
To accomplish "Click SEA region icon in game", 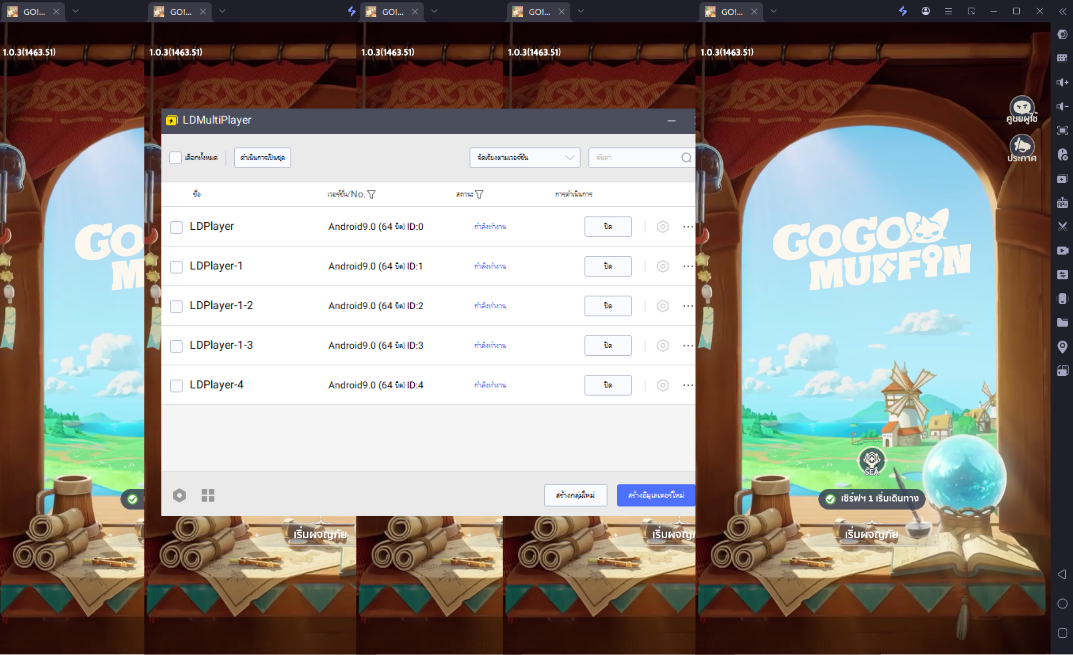I will point(871,462).
